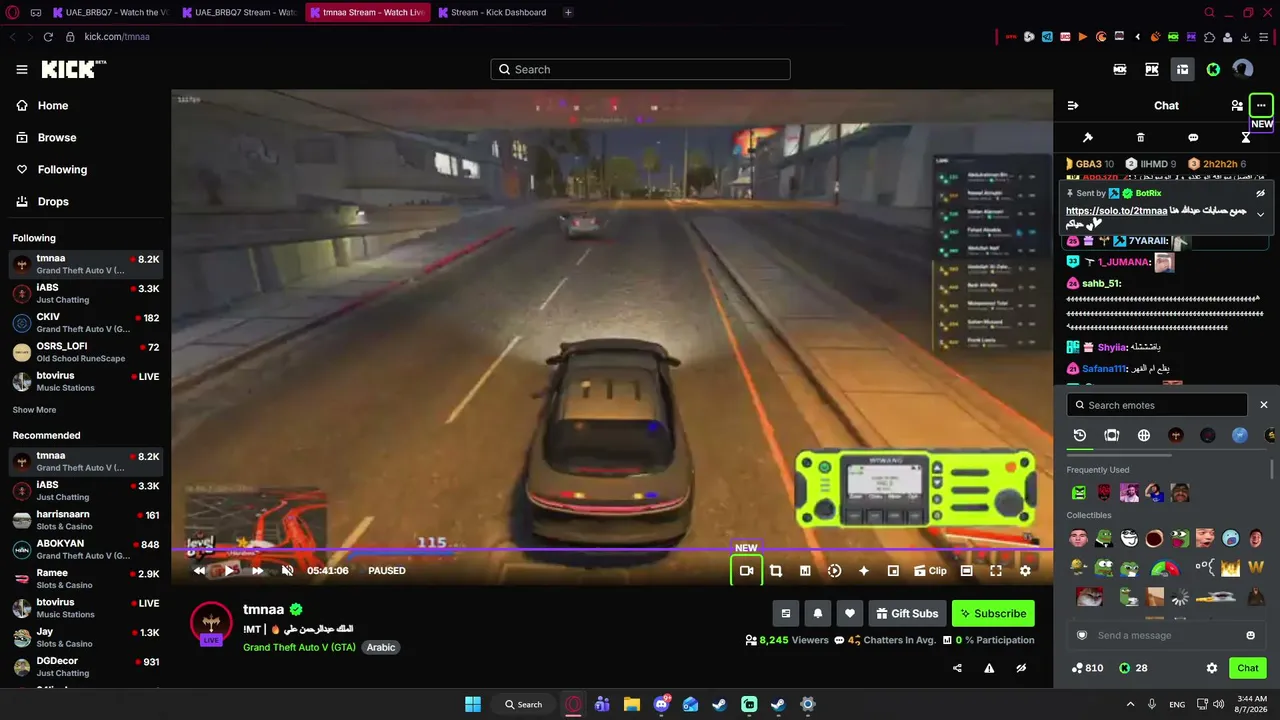This screenshot has height=720, width=1280.
Task: Open the ABOKYAN recommended channel
Action: tap(86, 549)
